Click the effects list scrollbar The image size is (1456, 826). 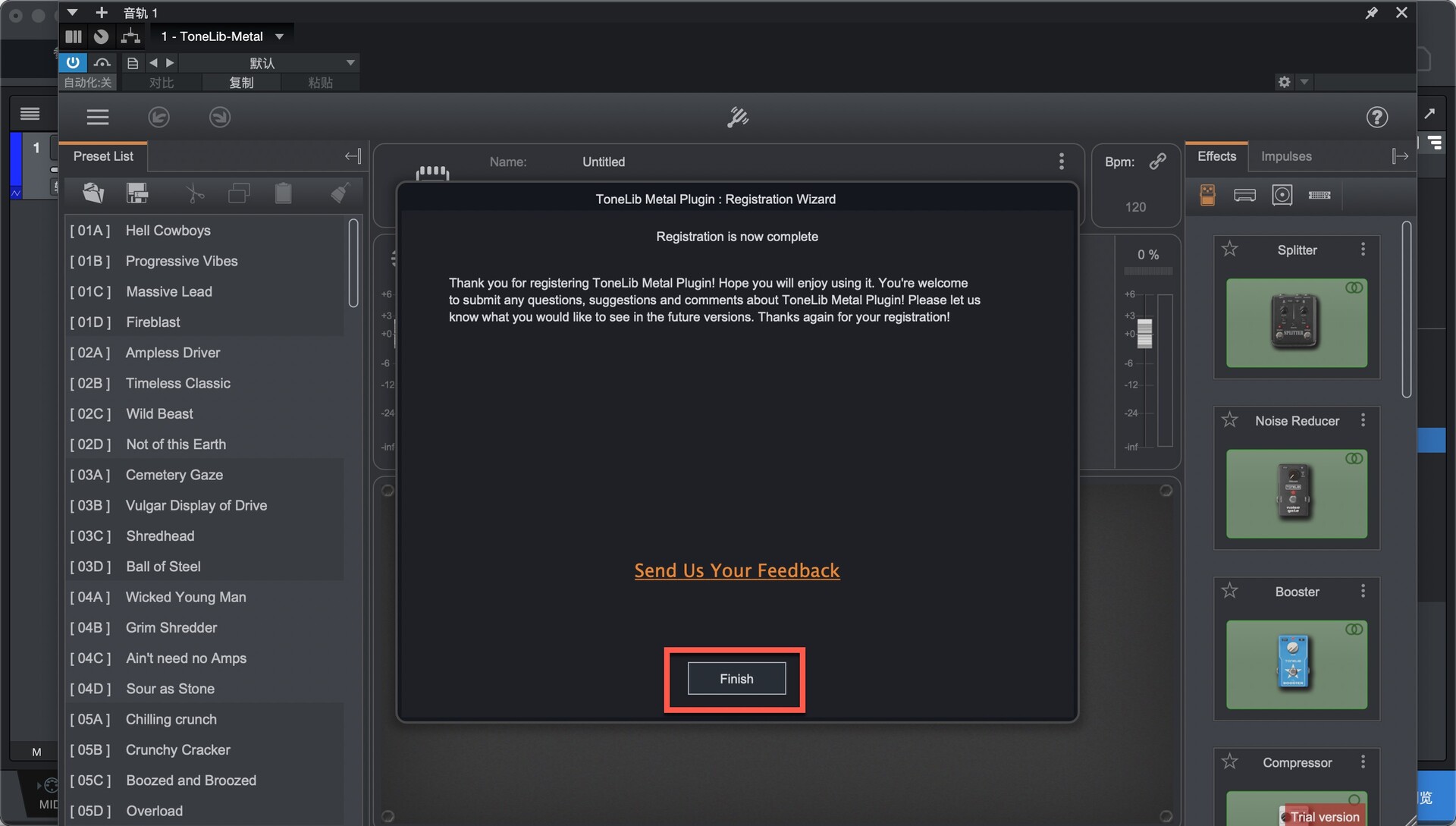[x=1406, y=309]
